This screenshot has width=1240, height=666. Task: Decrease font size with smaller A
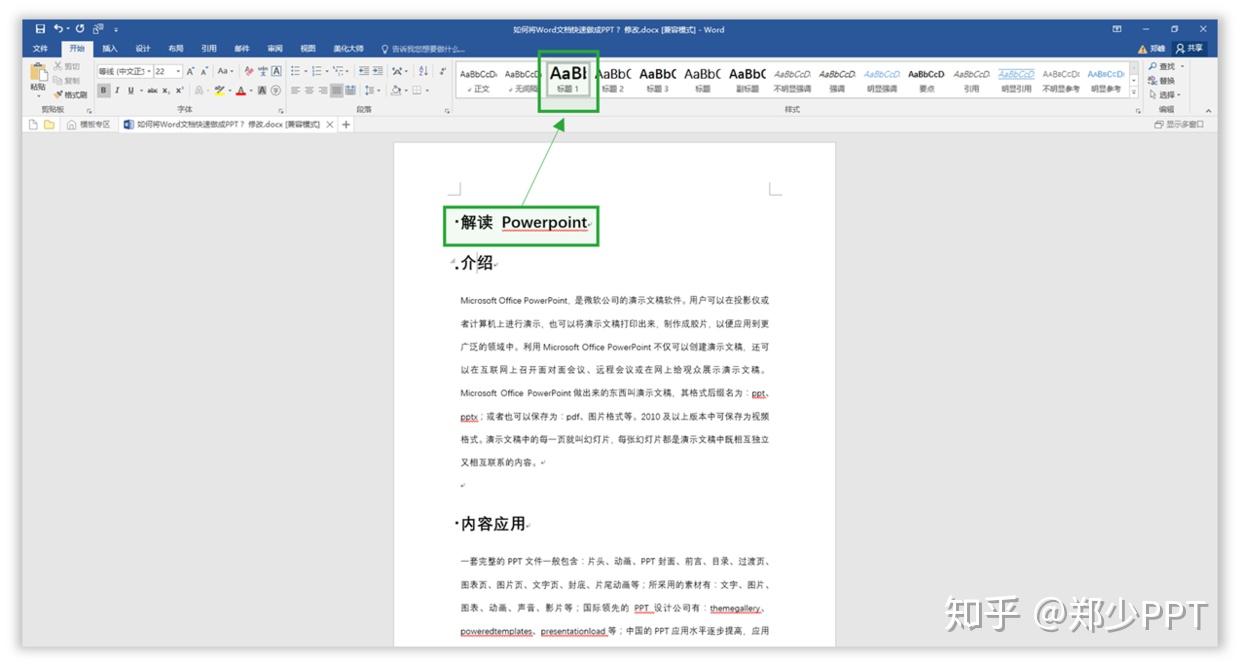204,72
